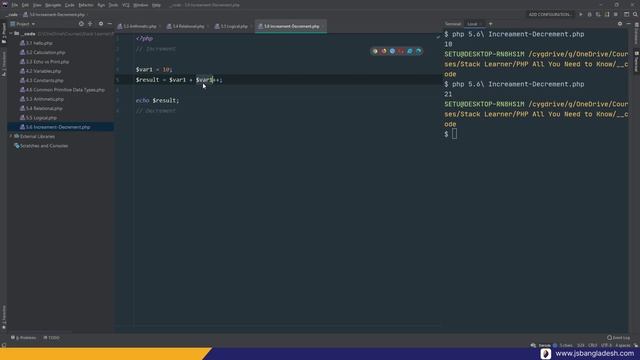Add new terminal session with plus icon
Screen dimensions: 640x360
click(490, 24)
